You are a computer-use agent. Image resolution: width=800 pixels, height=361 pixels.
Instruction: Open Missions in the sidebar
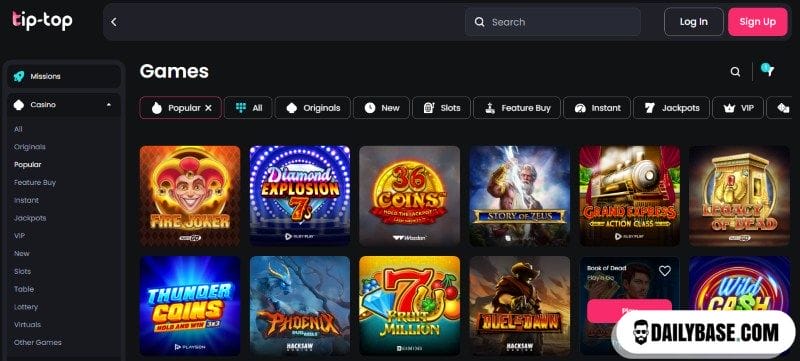point(64,76)
